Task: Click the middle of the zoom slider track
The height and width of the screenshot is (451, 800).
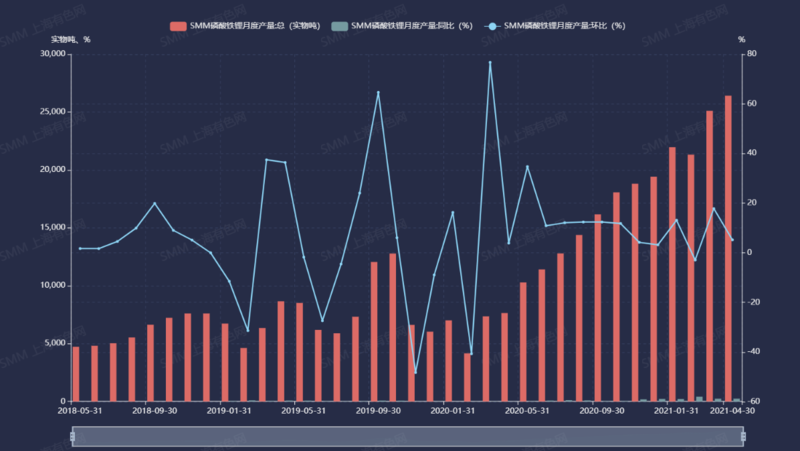Action: point(407,436)
